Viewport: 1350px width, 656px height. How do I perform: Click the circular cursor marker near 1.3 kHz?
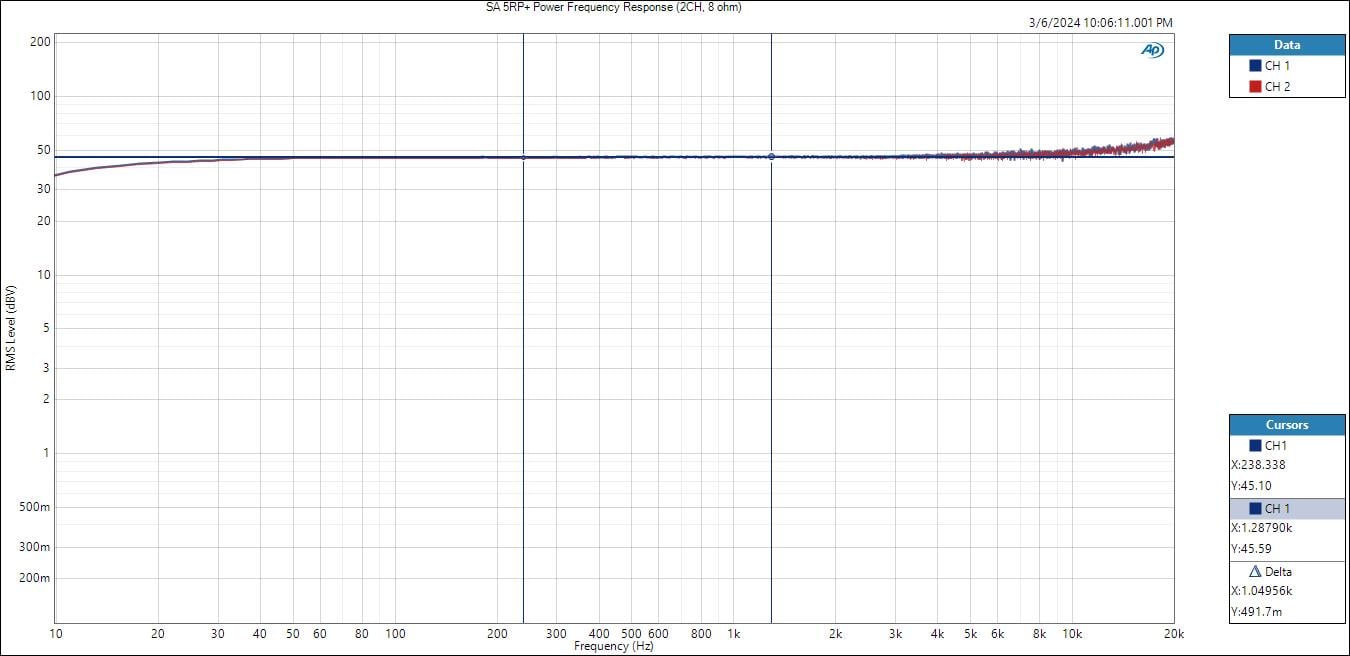[771, 157]
